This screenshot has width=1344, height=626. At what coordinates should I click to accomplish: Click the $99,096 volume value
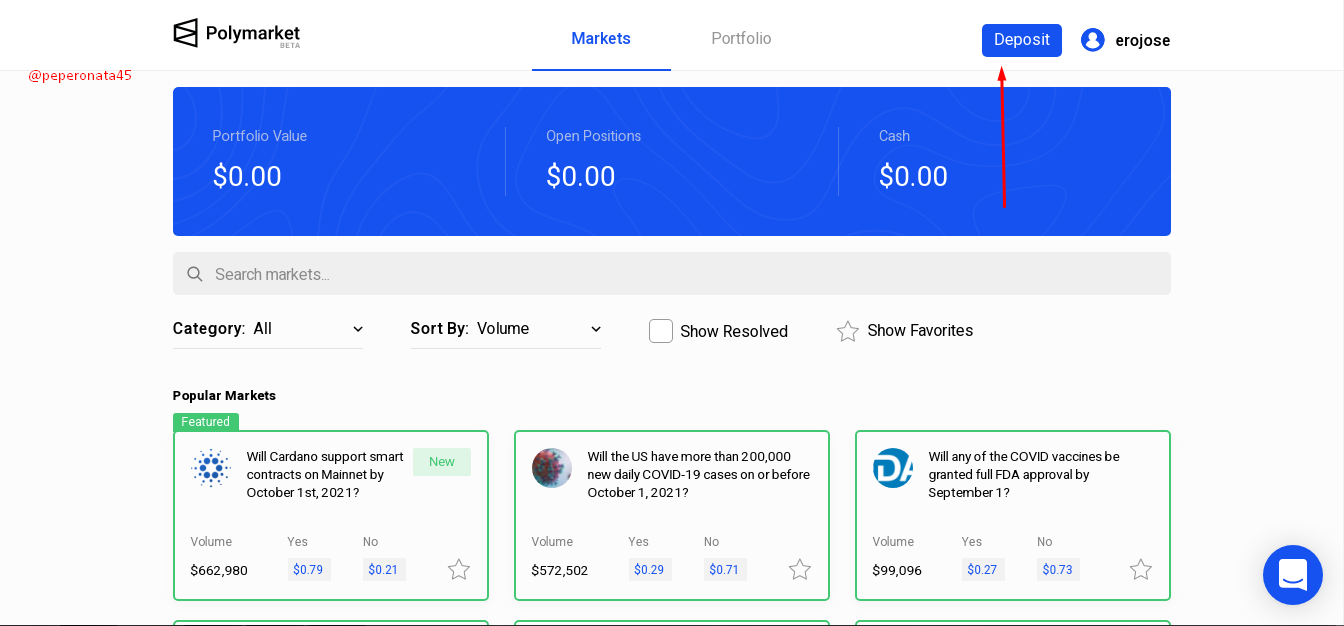pos(897,571)
